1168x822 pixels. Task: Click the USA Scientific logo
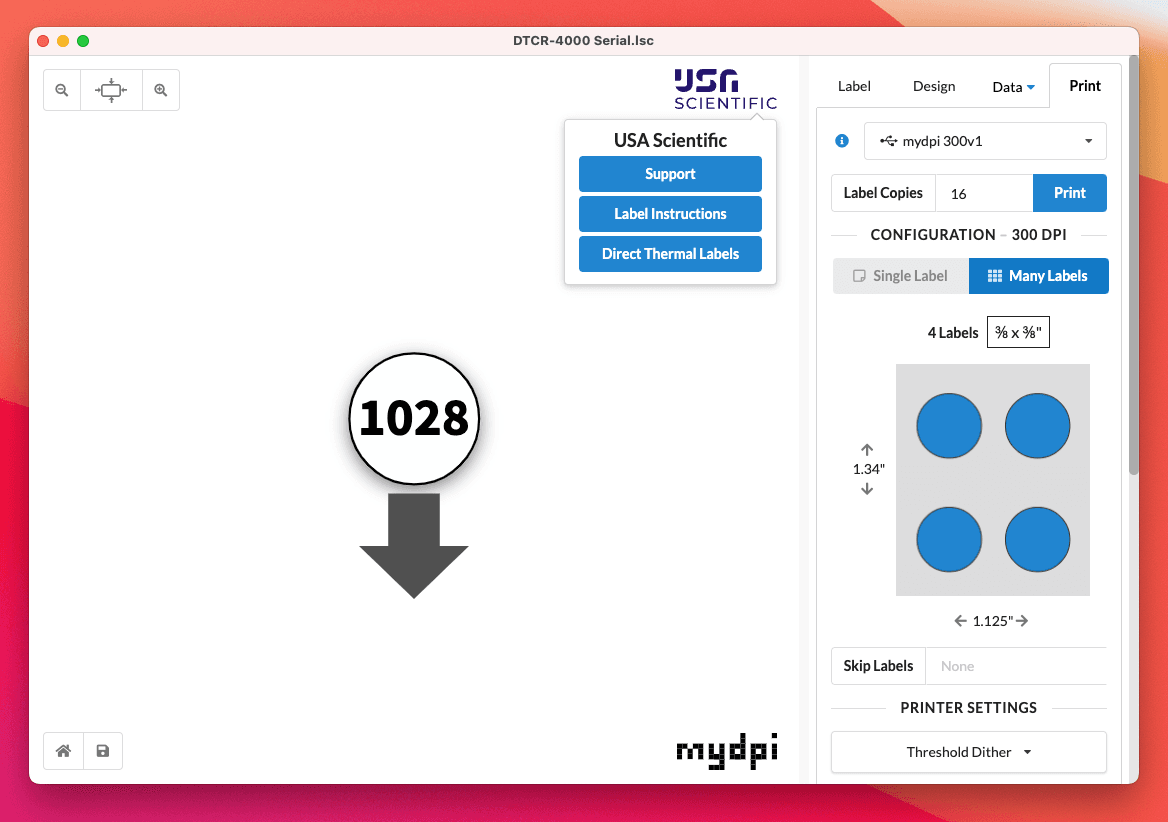point(725,89)
